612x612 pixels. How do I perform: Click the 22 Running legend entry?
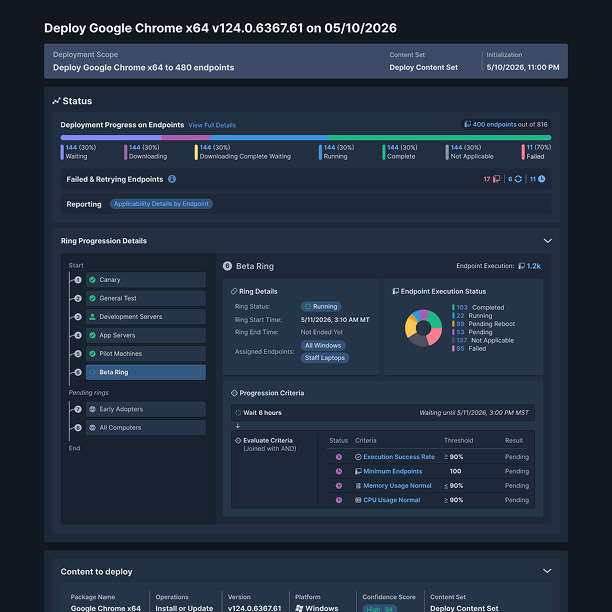coord(472,316)
